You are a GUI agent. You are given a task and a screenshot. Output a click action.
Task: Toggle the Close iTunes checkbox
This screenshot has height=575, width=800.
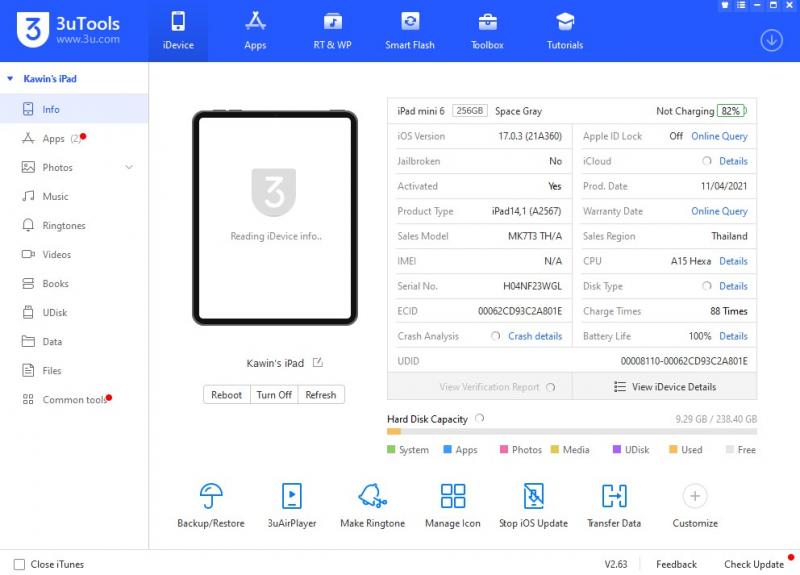(x=19, y=564)
